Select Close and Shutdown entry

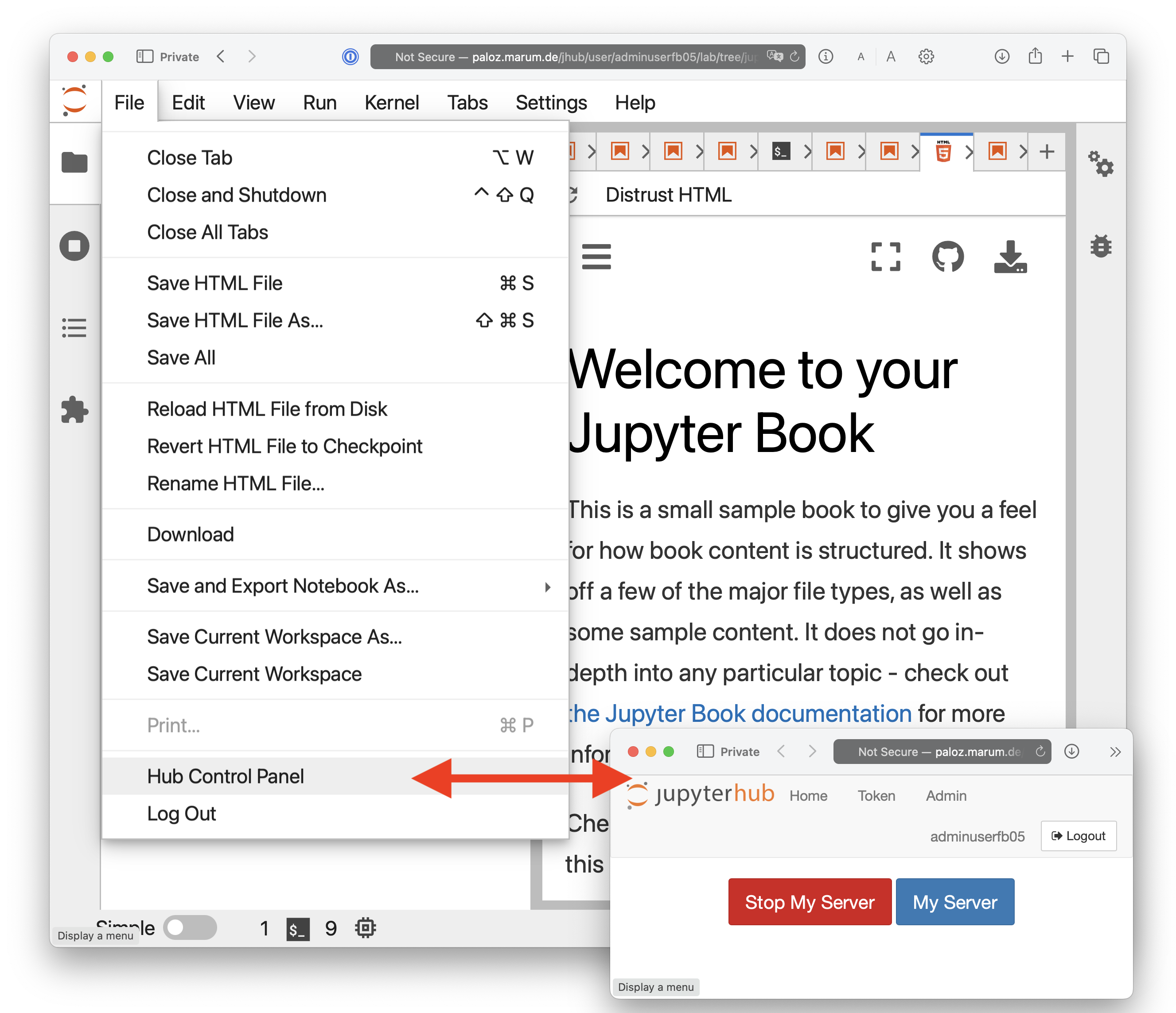[x=335, y=195]
